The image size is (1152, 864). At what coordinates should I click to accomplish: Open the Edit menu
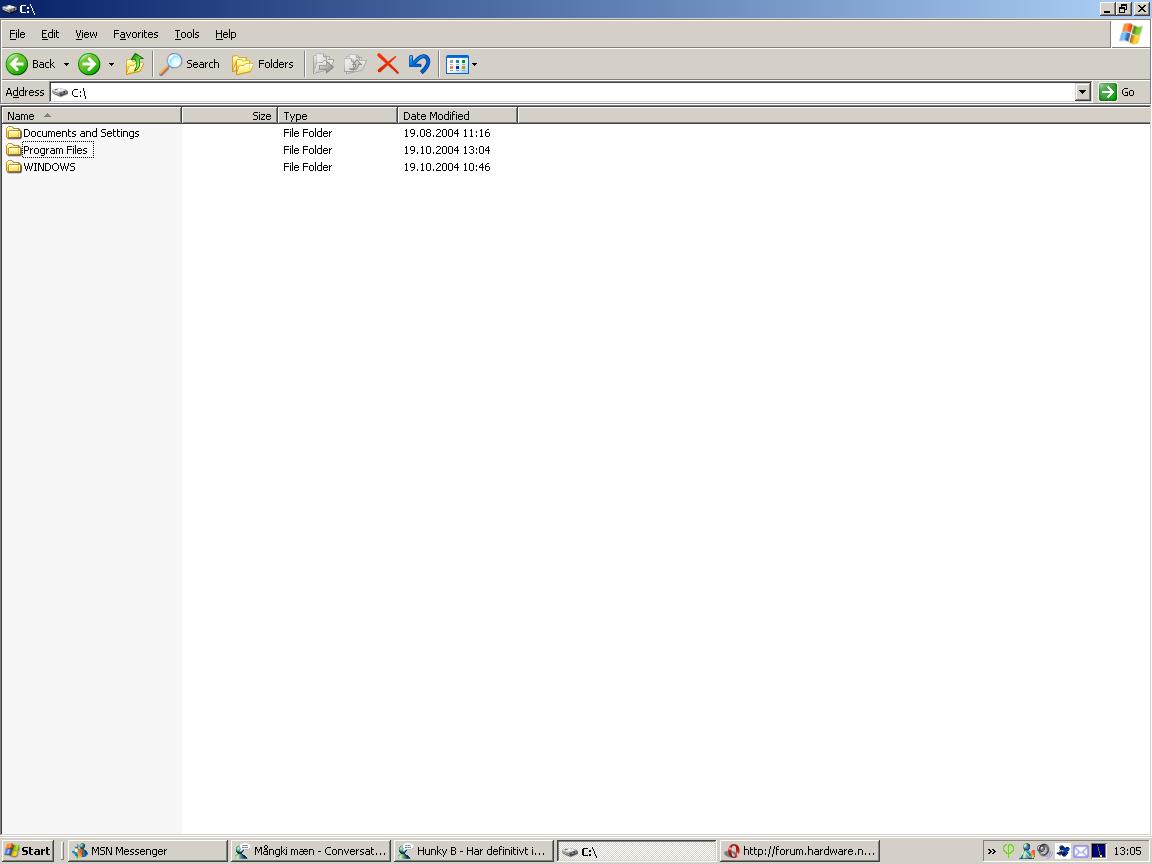pyautogui.click(x=50, y=34)
